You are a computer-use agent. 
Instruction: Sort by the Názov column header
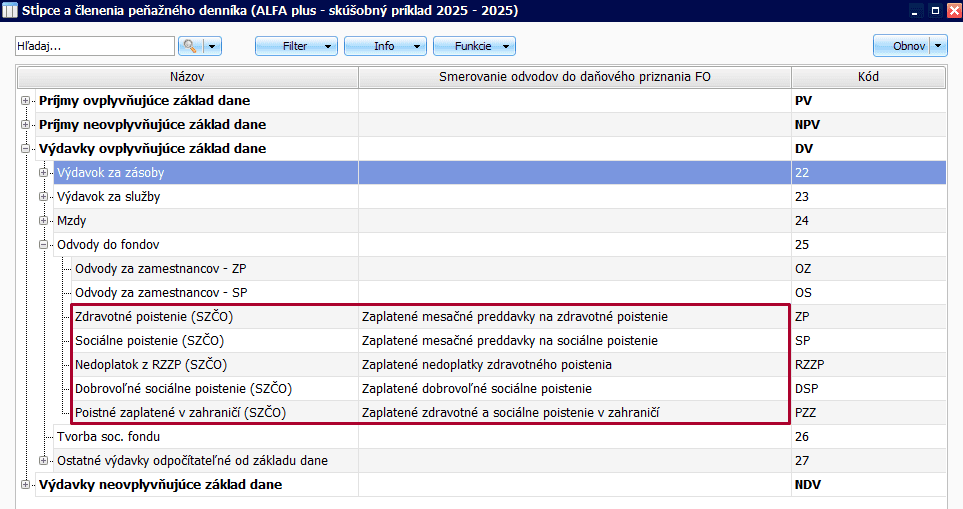[187, 77]
